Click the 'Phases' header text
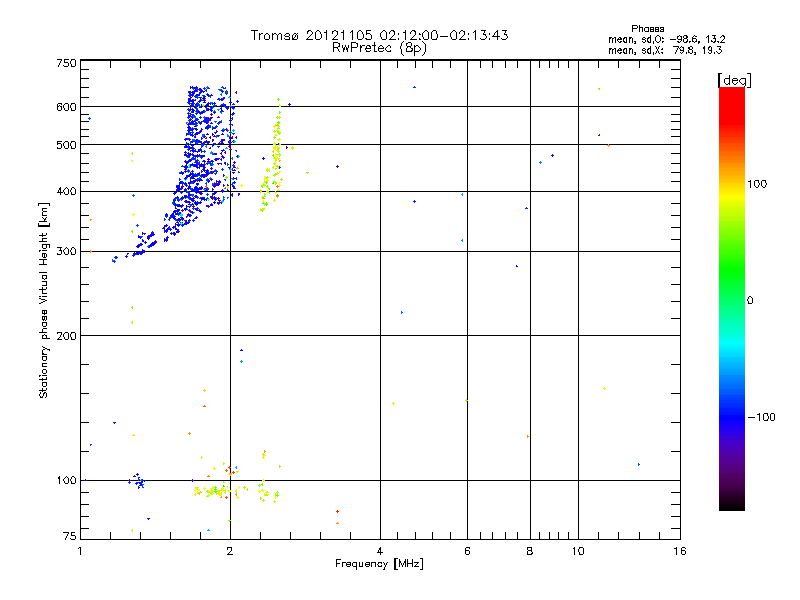The height and width of the screenshot is (600, 800). [647, 29]
